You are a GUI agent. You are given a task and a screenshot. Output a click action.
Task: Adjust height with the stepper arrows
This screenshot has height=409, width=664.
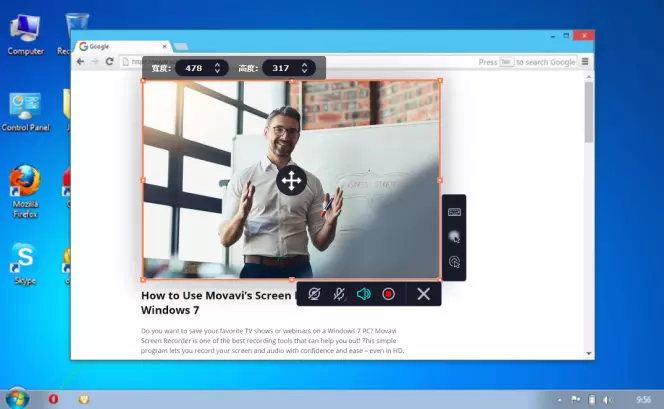304,68
